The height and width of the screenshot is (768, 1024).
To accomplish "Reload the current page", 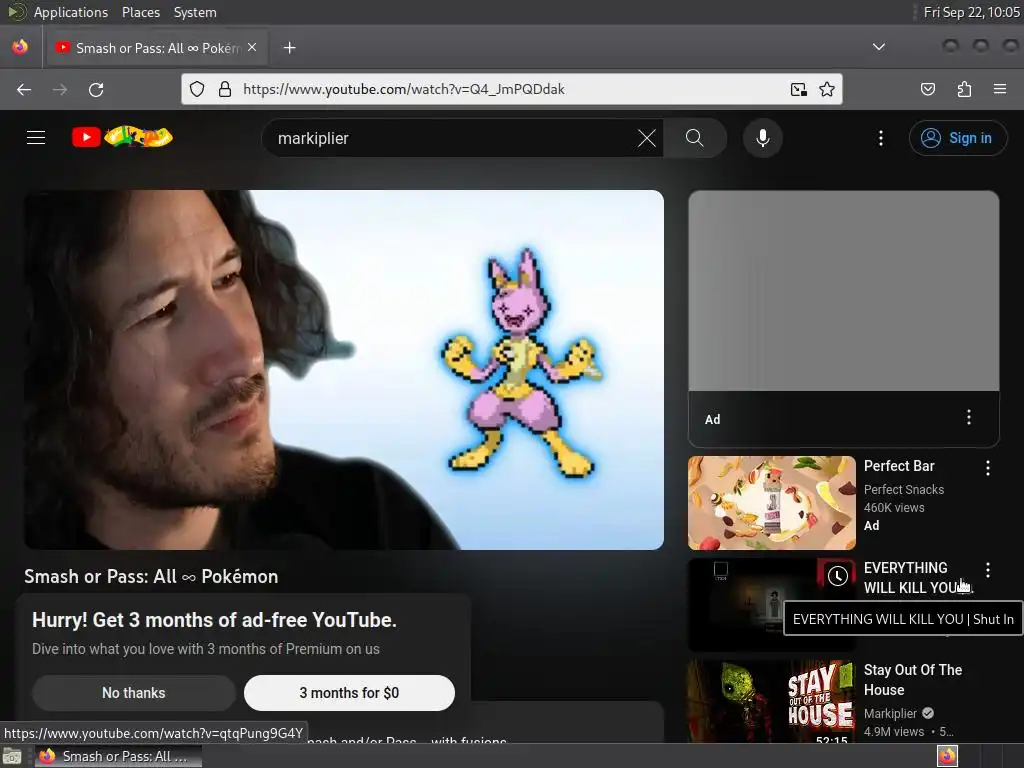I will click(x=96, y=89).
